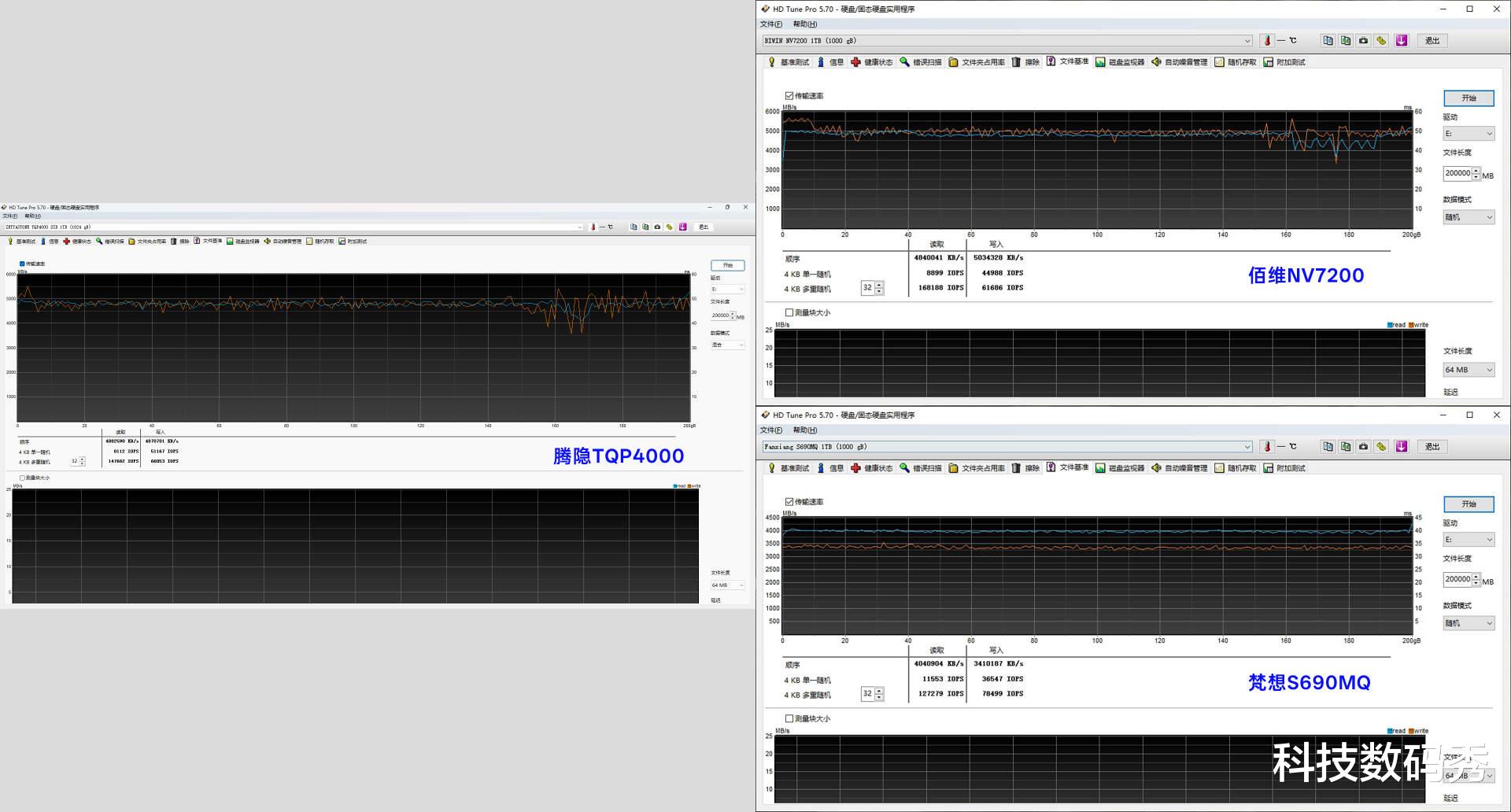Screen dimensions: 1511x812
Task: Click the copy-text-to-clipboard icon in the S690MQ window toolbar
Action: (1328, 447)
